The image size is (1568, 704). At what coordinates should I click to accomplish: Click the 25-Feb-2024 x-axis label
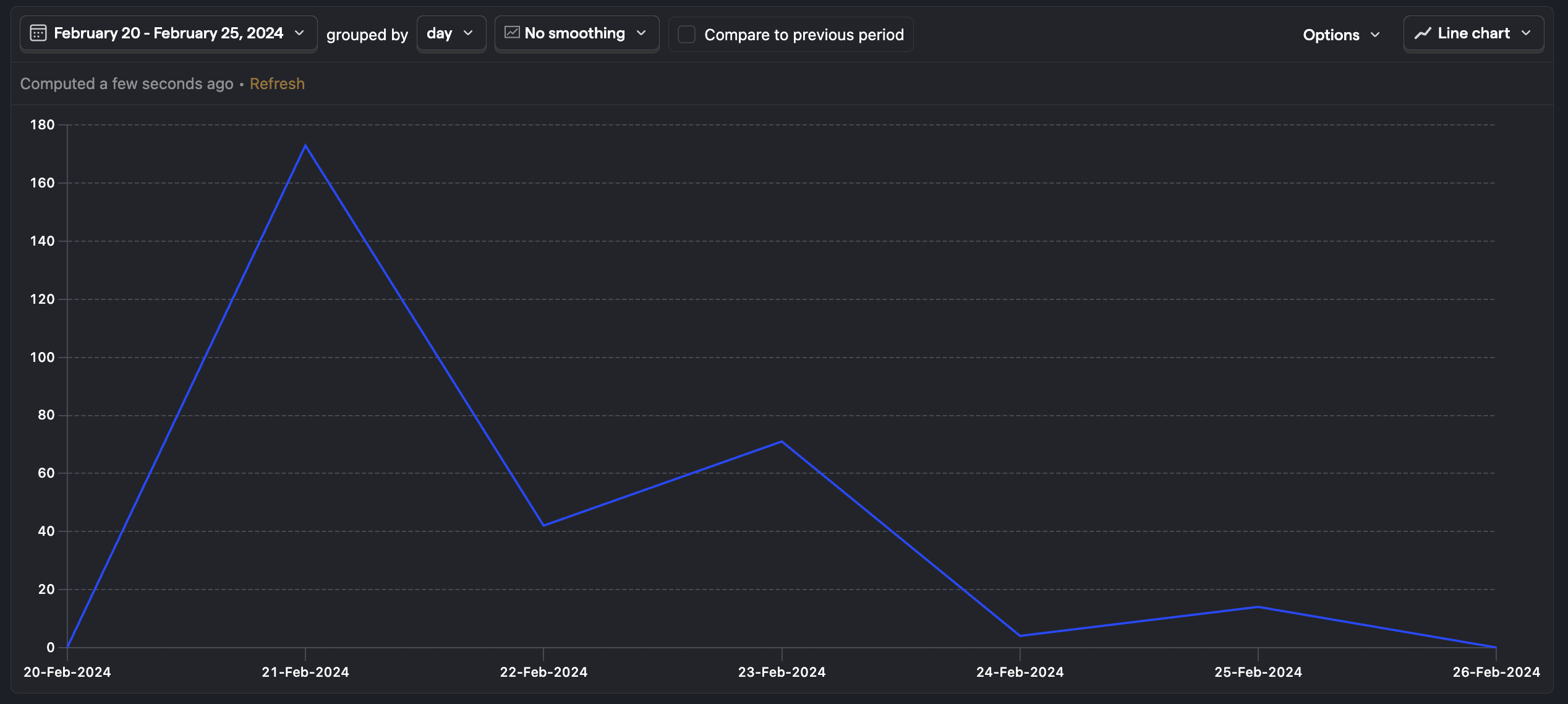coord(1258,672)
